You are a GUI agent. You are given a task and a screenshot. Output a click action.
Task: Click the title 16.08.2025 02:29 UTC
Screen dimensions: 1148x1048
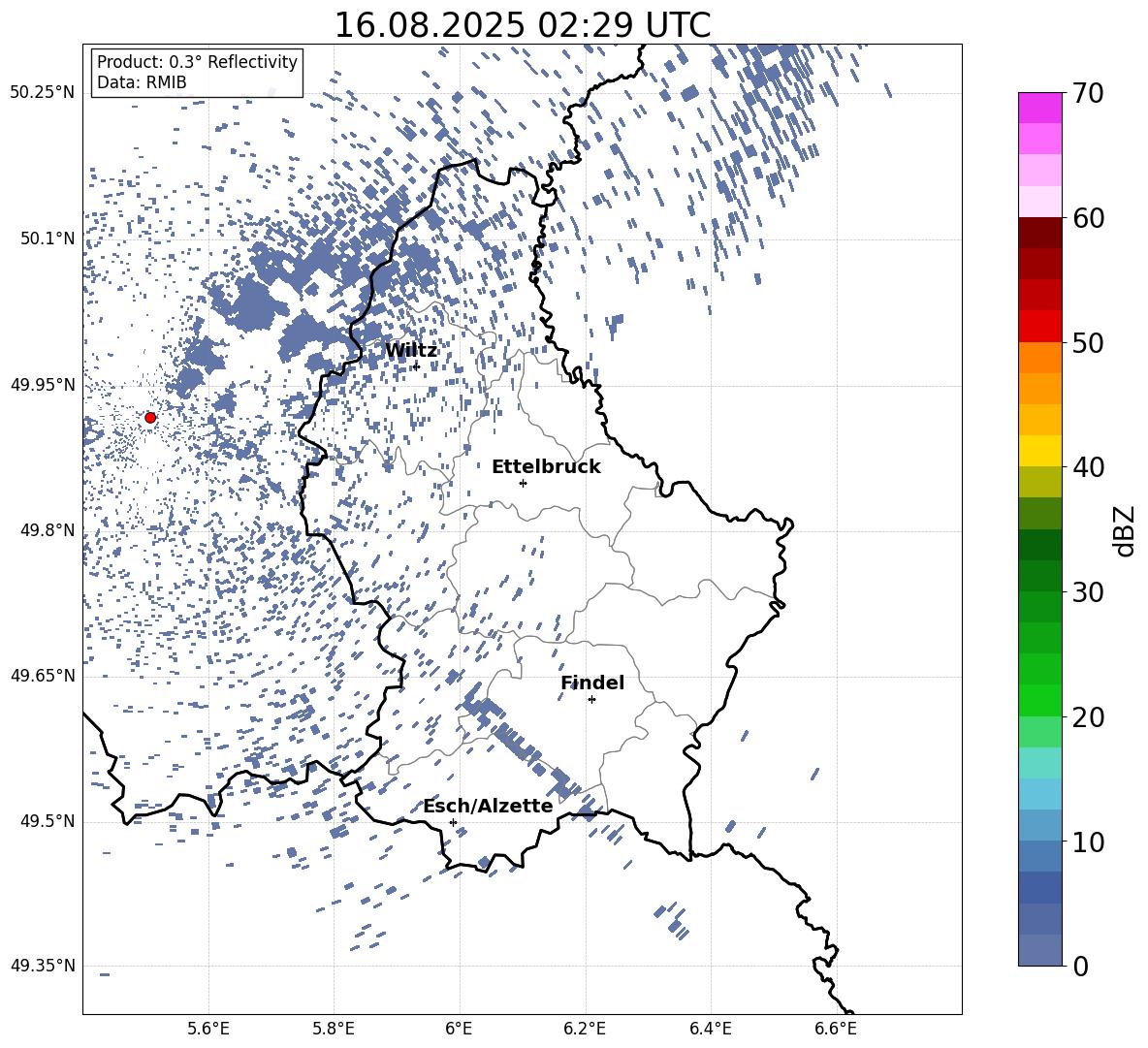point(522,25)
